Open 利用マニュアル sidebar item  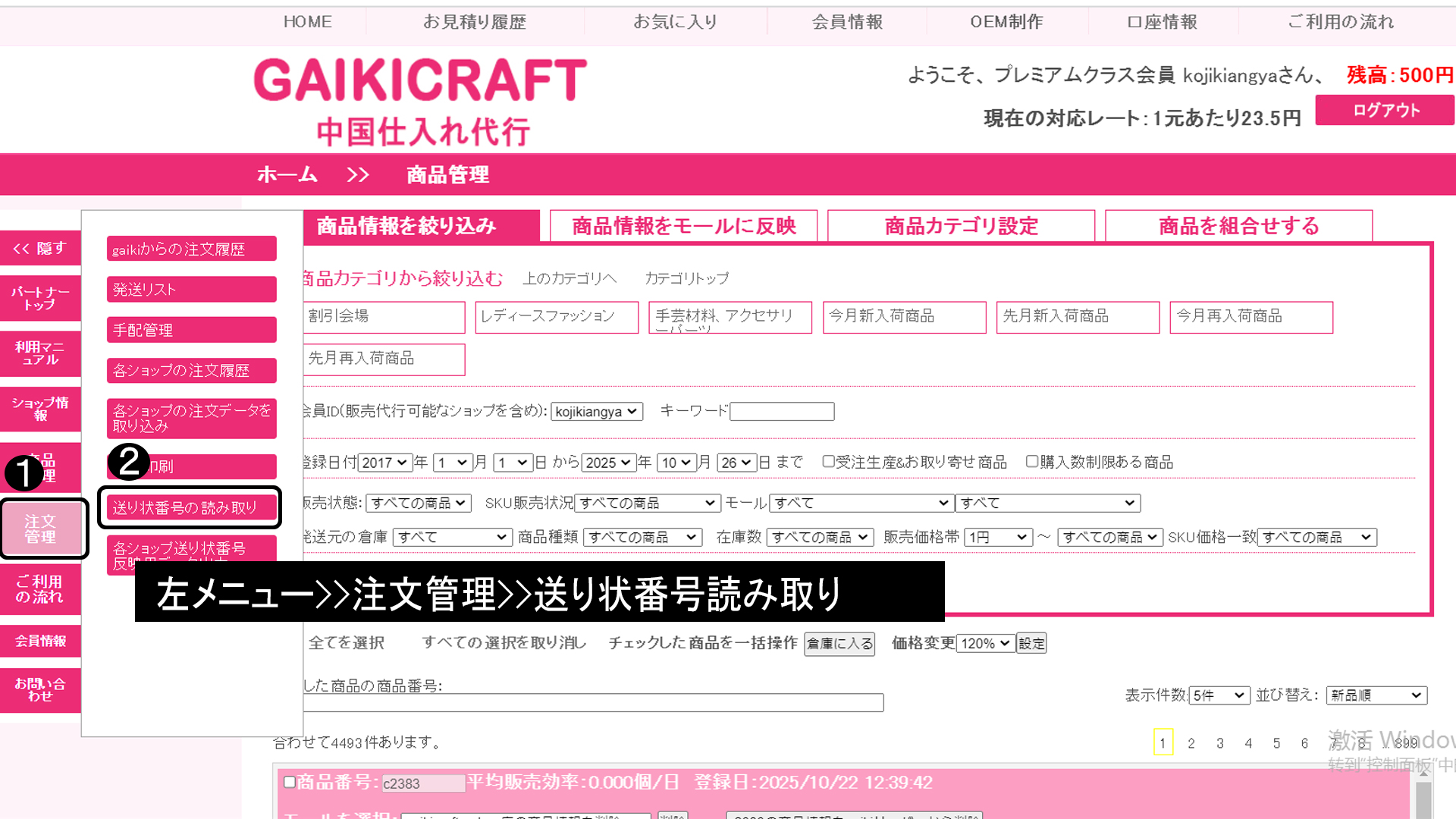[x=40, y=353]
